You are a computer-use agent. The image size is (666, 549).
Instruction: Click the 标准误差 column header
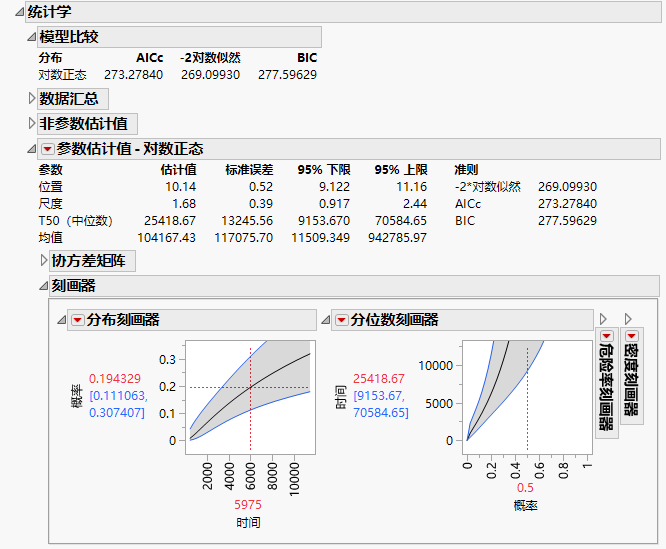(x=249, y=170)
